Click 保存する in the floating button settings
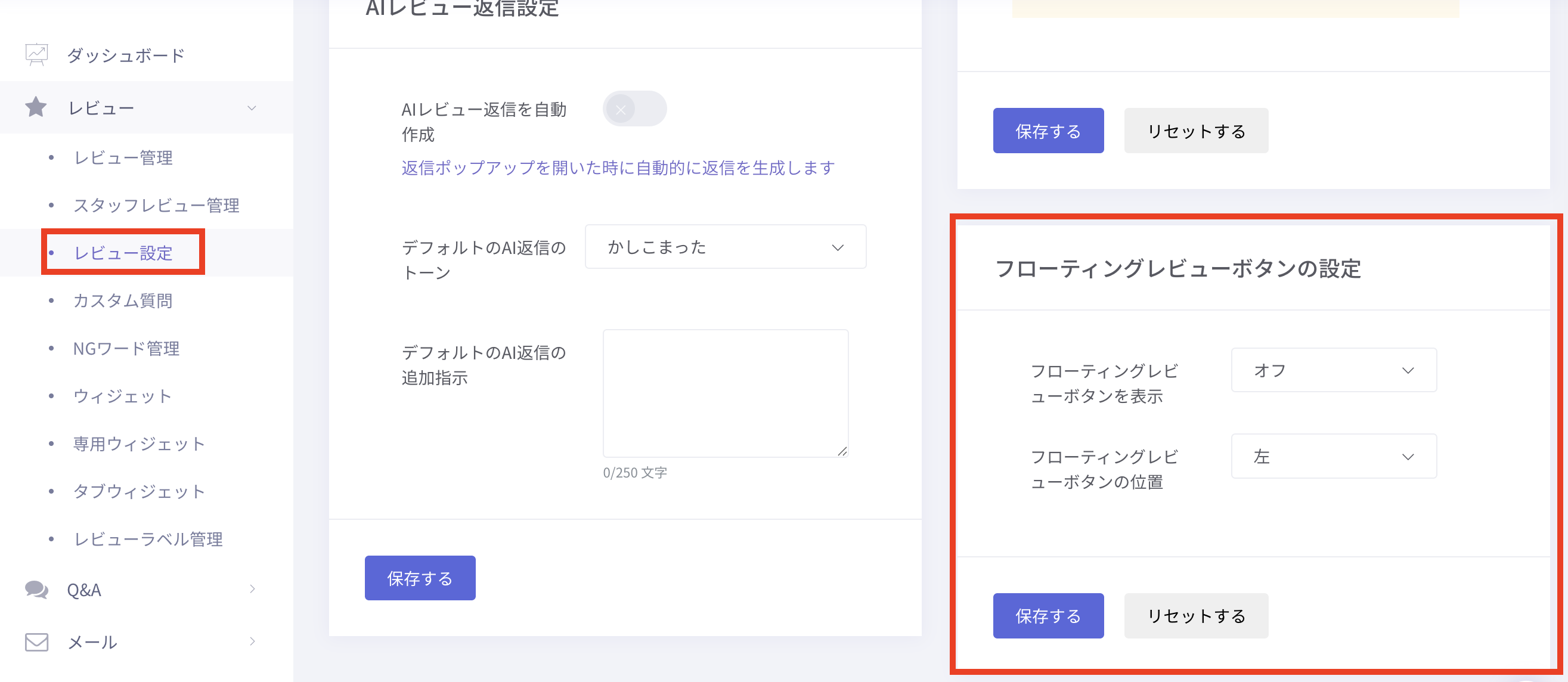1568x682 pixels. pos(1048,616)
